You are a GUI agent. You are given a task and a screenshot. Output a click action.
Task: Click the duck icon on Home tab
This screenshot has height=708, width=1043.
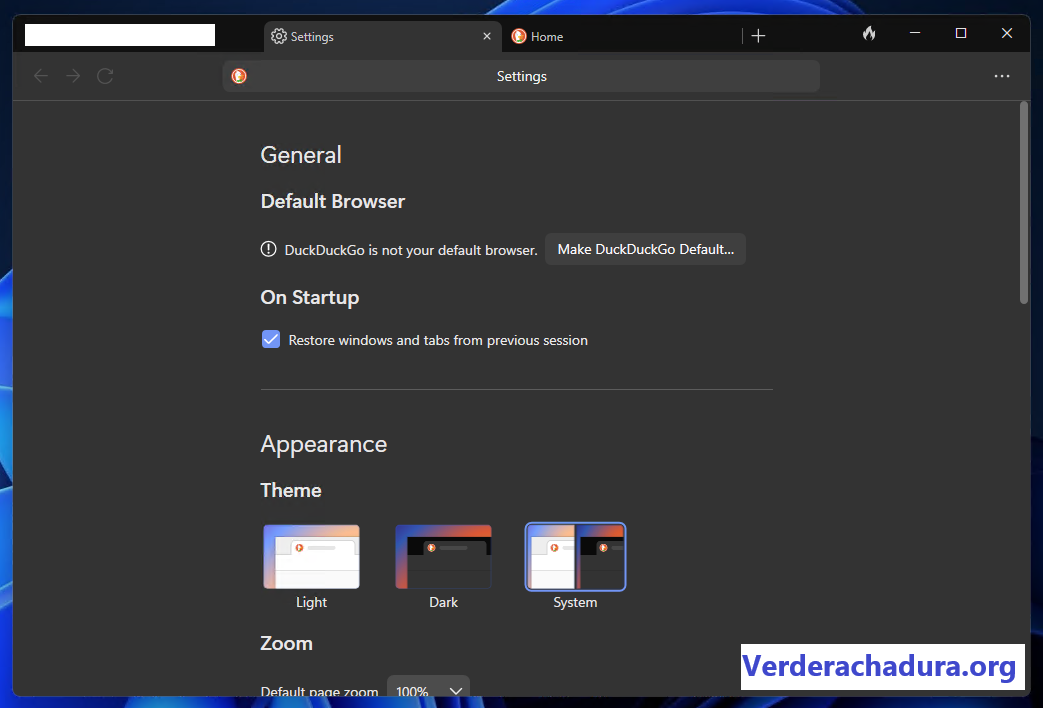pos(519,36)
